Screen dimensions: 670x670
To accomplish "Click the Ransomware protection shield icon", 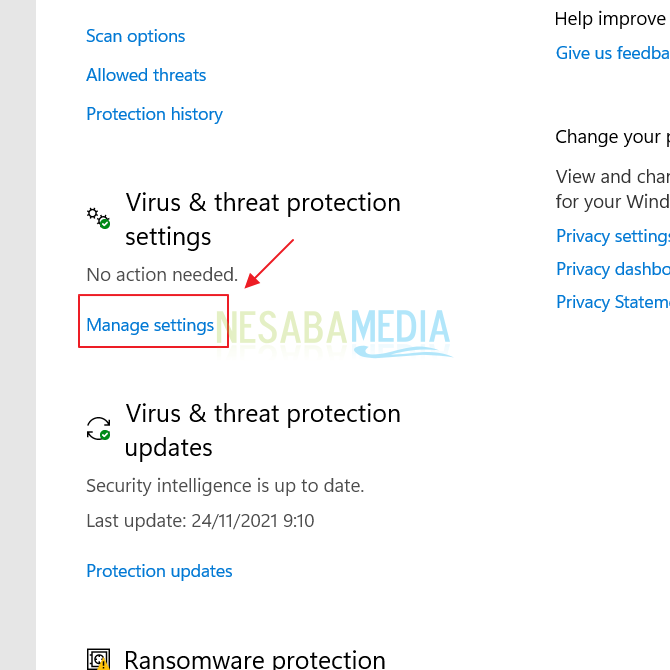I will pos(98,659).
